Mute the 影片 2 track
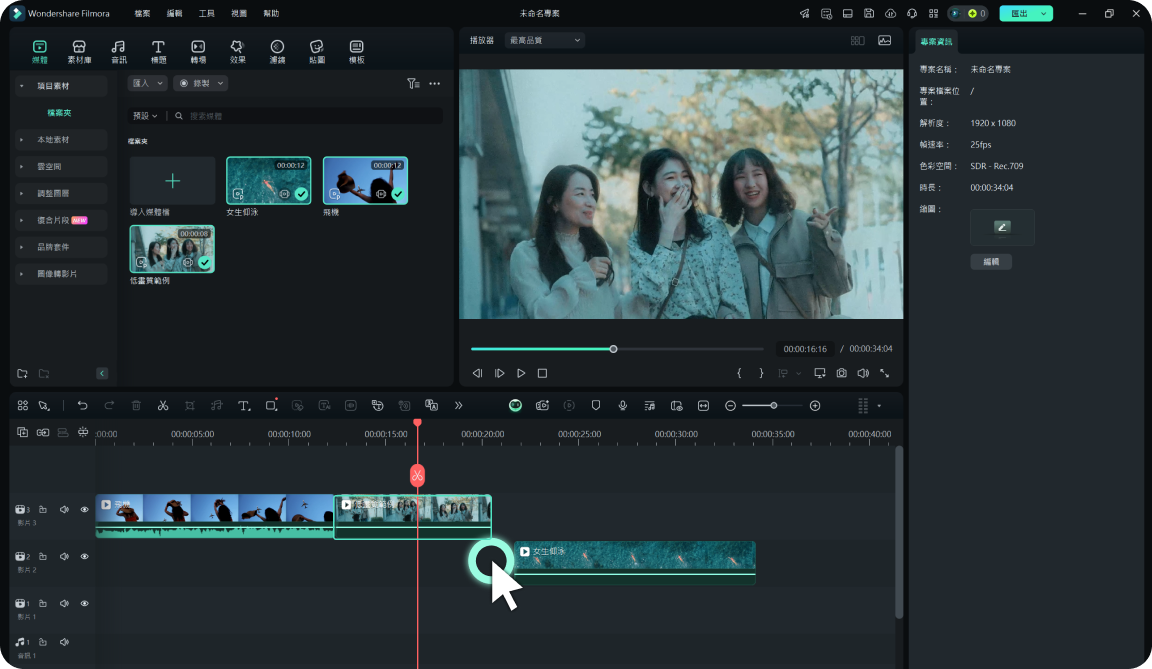The height and width of the screenshot is (669, 1152). (64, 557)
